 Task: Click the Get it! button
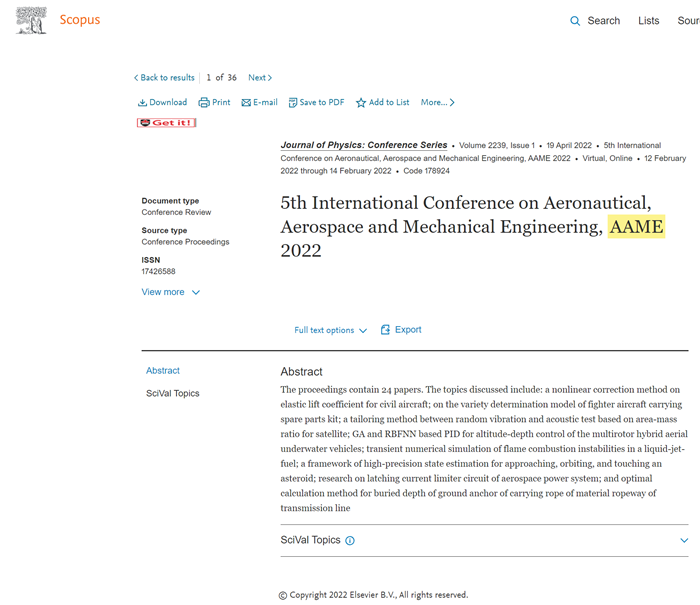[x=167, y=123]
